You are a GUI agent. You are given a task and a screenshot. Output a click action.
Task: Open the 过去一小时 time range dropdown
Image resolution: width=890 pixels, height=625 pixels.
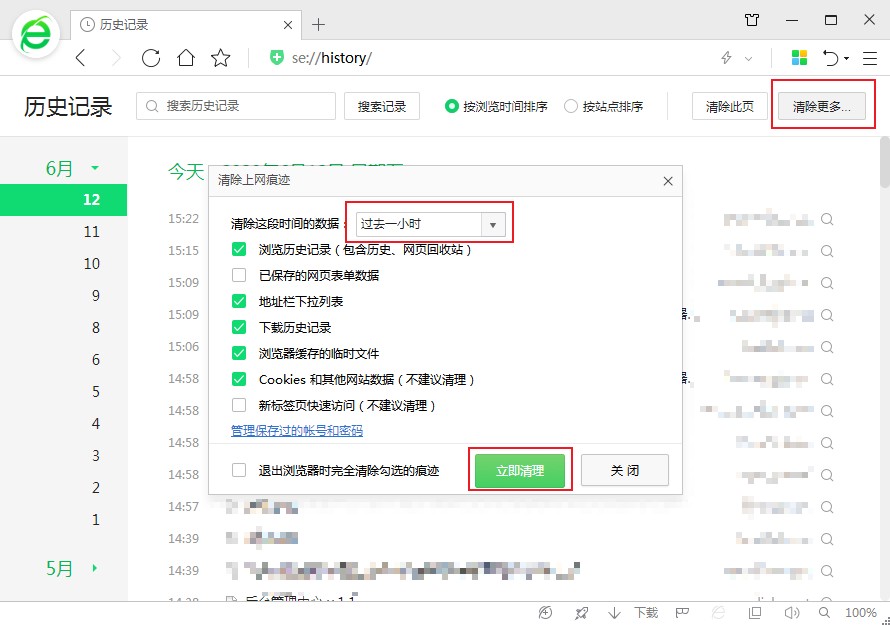coord(430,224)
